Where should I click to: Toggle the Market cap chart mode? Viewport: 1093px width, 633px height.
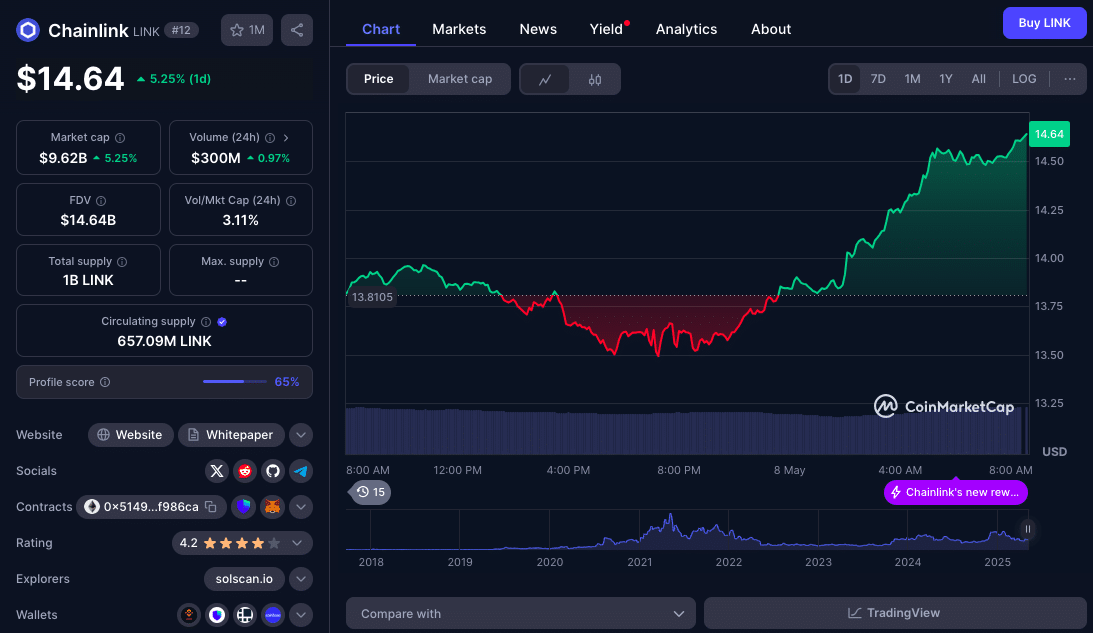click(460, 79)
